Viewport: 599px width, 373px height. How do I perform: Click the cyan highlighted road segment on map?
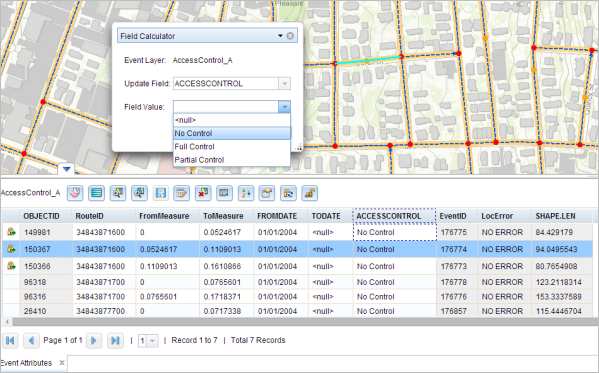(368, 60)
